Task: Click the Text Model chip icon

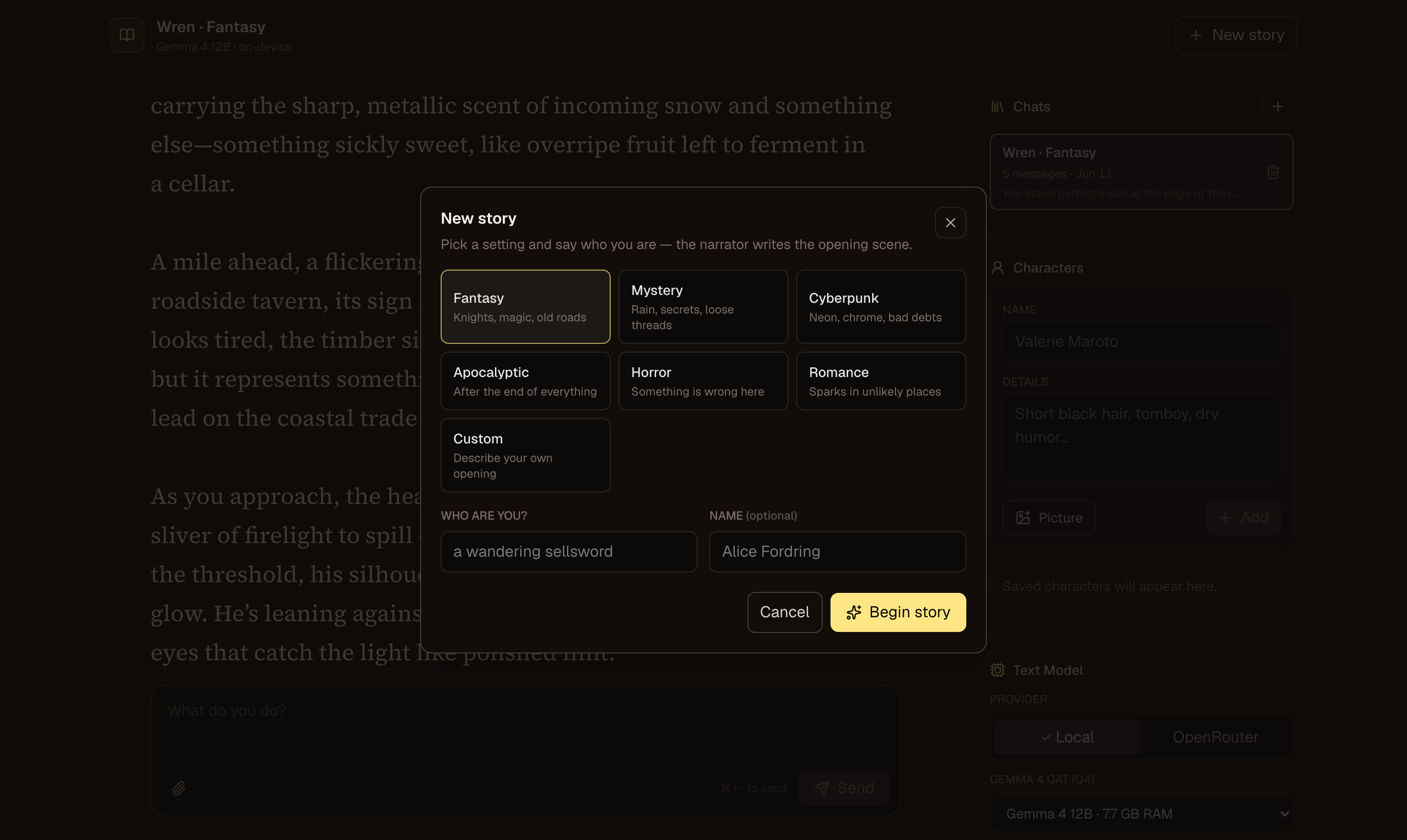Action: (997, 670)
